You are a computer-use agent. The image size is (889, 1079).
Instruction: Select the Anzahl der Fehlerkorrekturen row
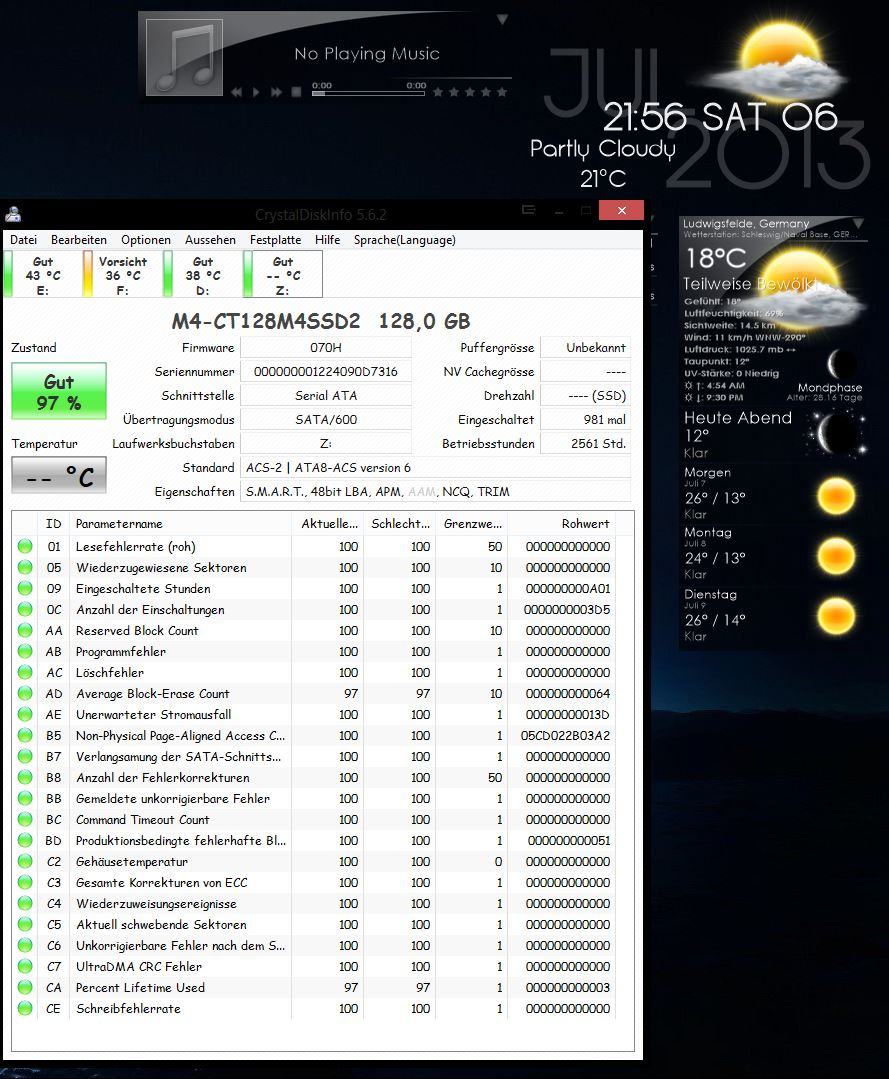[x=315, y=778]
